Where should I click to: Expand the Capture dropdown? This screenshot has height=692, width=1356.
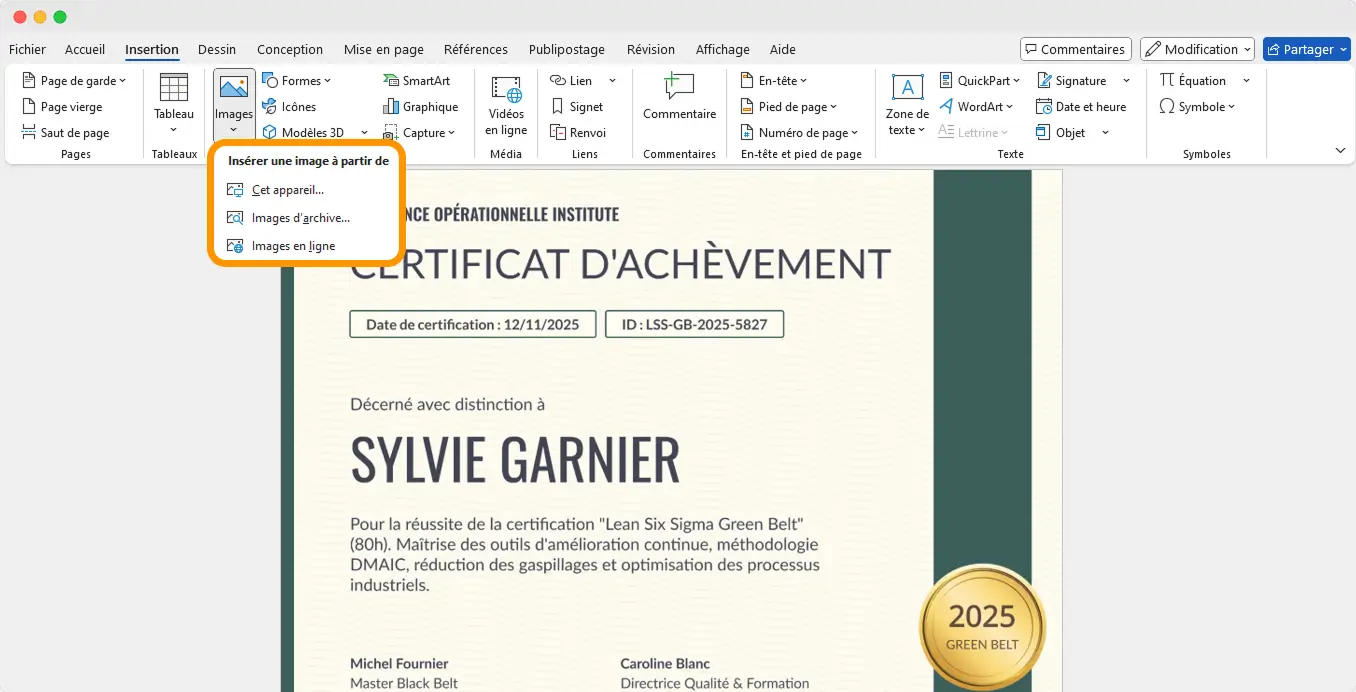click(x=420, y=133)
